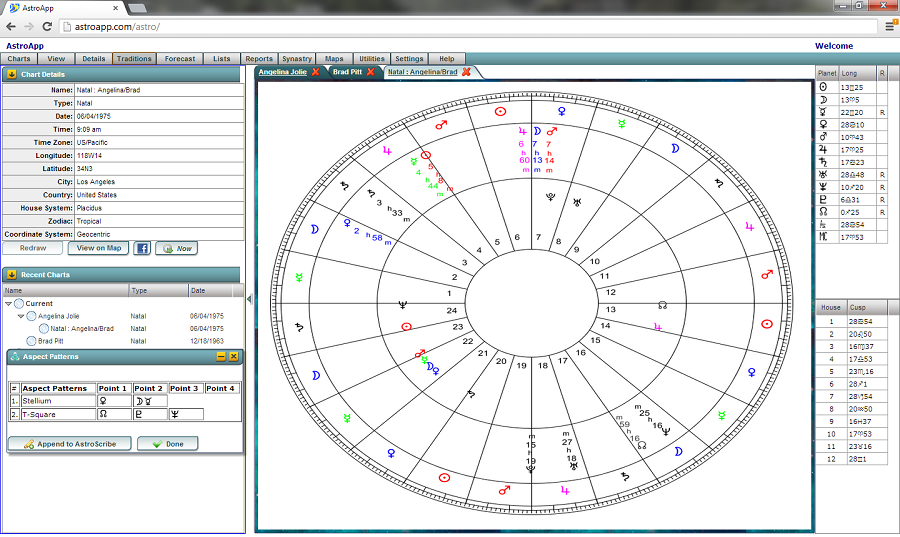900x537 pixels.
Task: Close the Brad Pitt chart tab
Action: coord(371,72)
